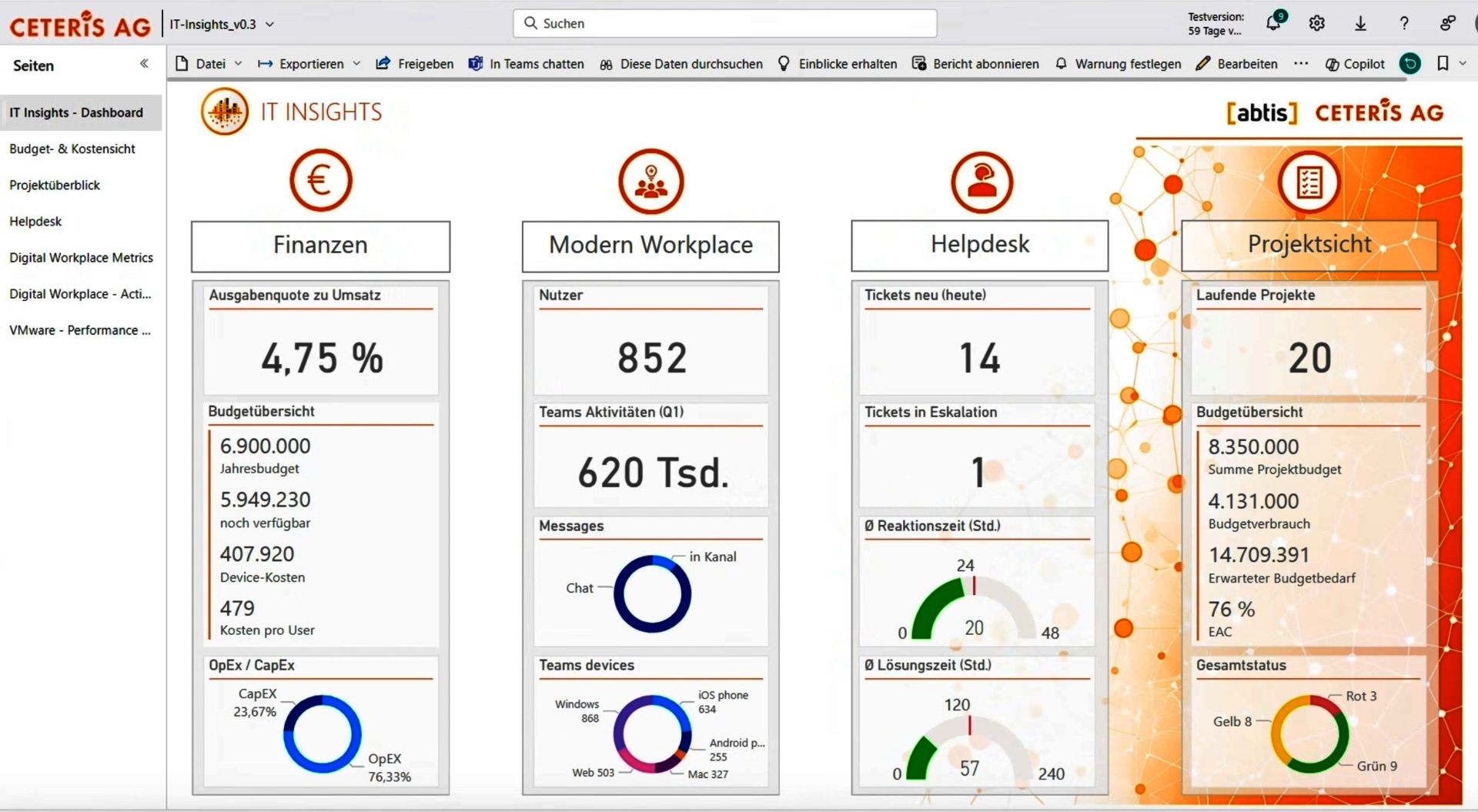Open the settings gear icon
The width and height of the screenshot is (1478, 812).
click(x=1316, y=24)
